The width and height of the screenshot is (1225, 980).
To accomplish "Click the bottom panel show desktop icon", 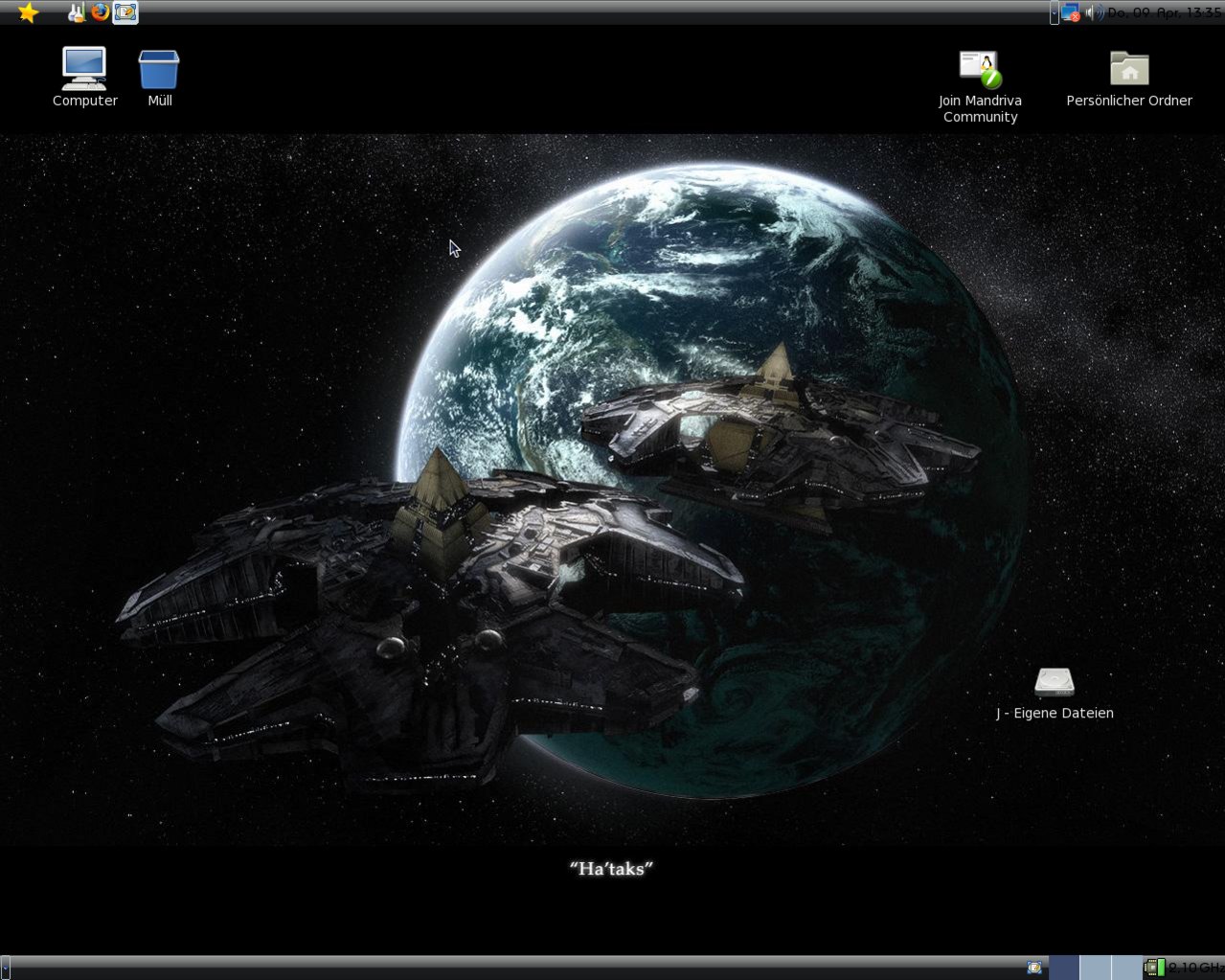I will click(x=1034, y=968).
